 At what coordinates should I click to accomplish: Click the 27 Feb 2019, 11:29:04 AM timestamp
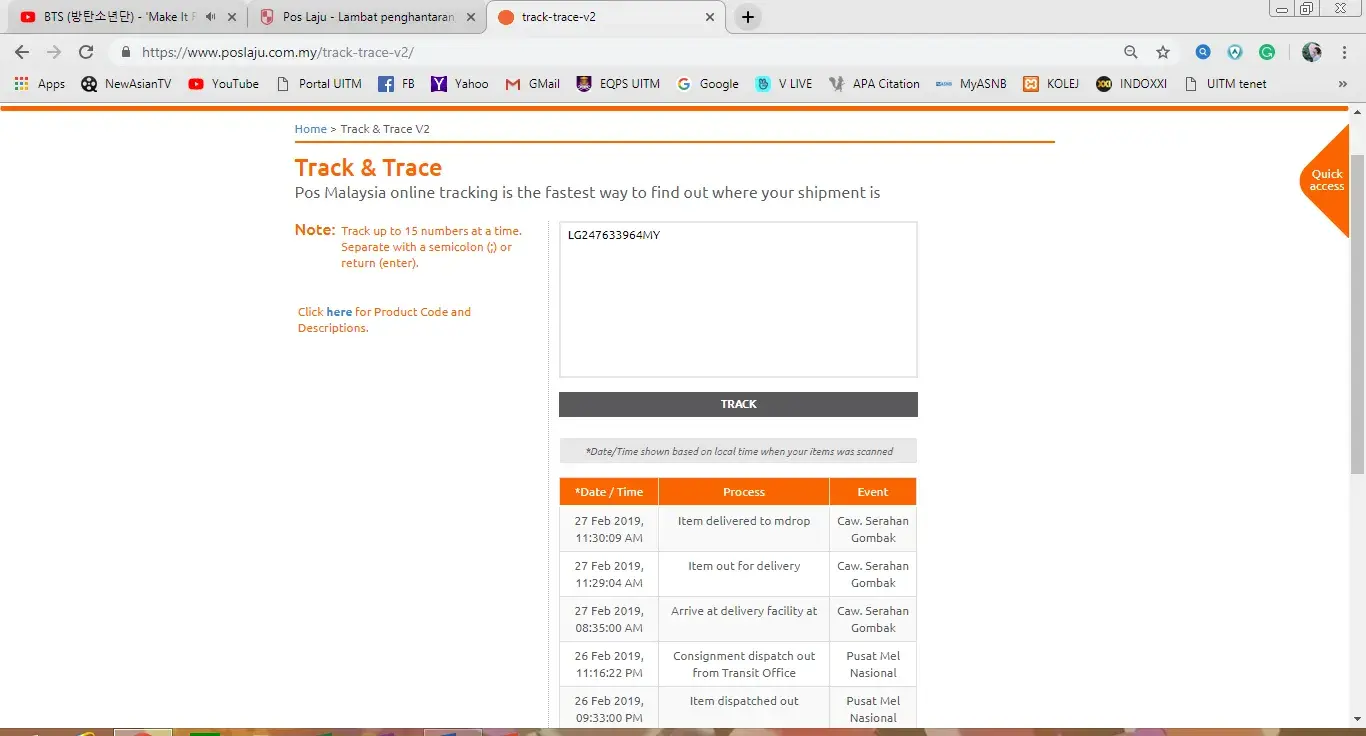(609, 574)
